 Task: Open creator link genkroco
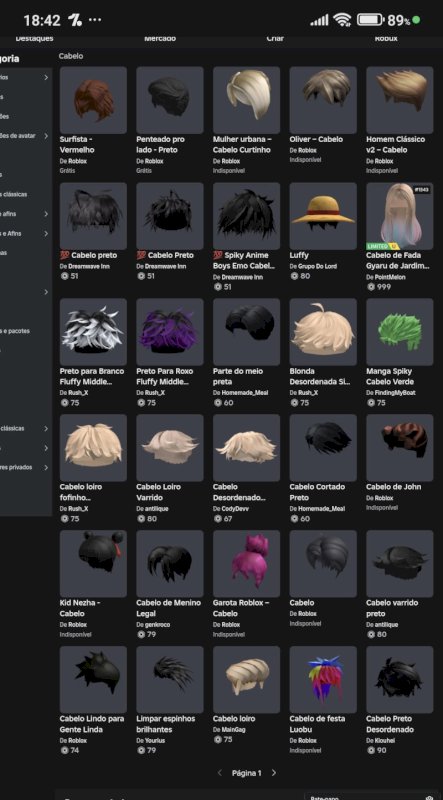[x=157, y=624]
